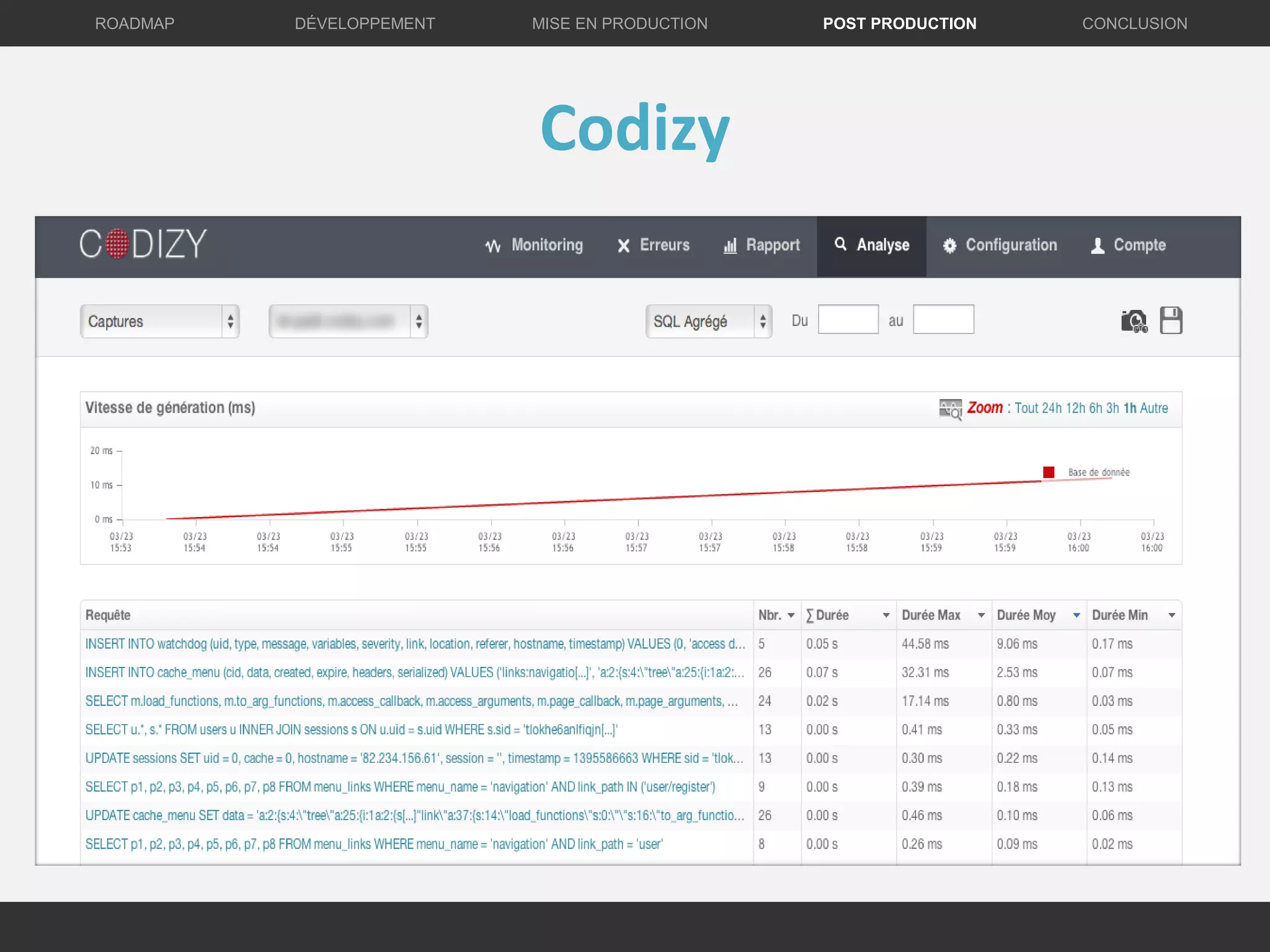Sort by Durée Min column arrow
Viewport: 1270px width, 952px height.
(x=1172, y=615)
